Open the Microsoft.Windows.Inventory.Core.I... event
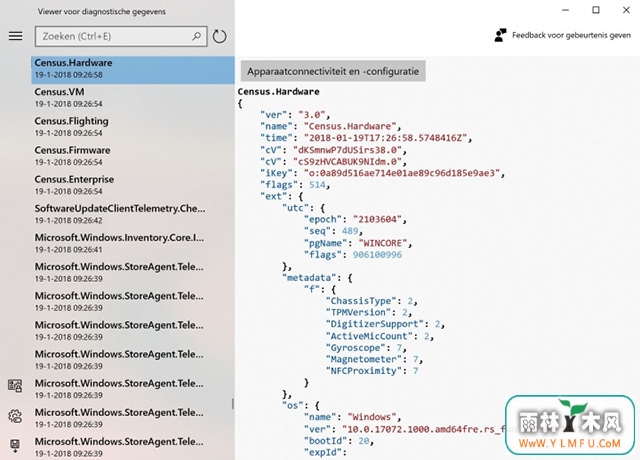Viewport: 640px width, 460px height. [133, 243]
